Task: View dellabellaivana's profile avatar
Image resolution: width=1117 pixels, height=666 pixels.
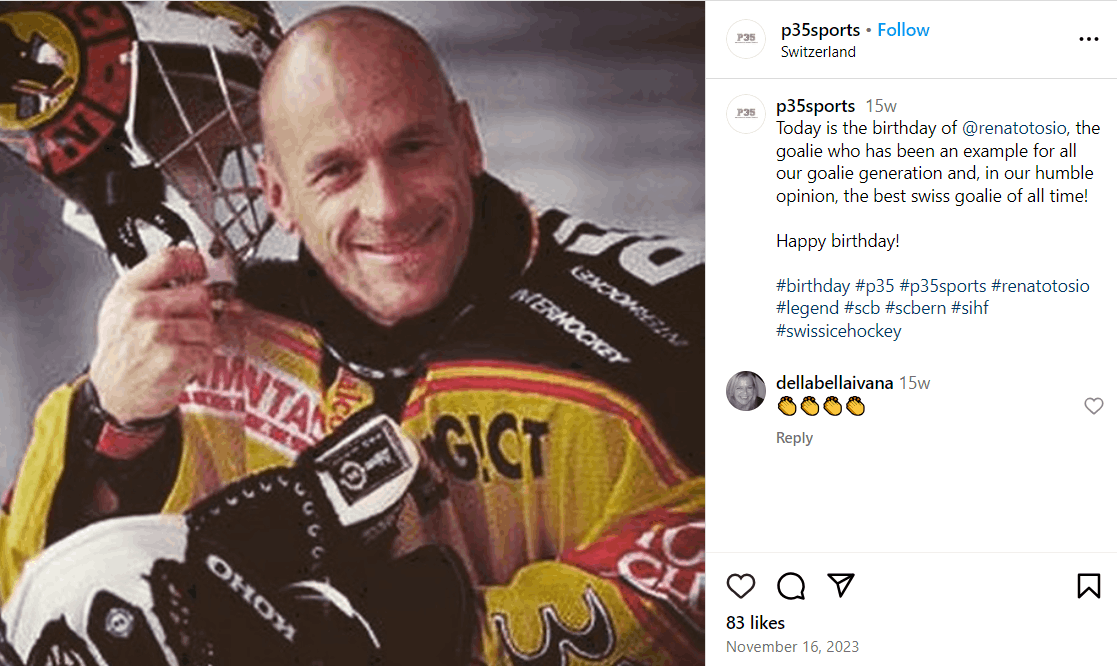Action: pos(746,391)
